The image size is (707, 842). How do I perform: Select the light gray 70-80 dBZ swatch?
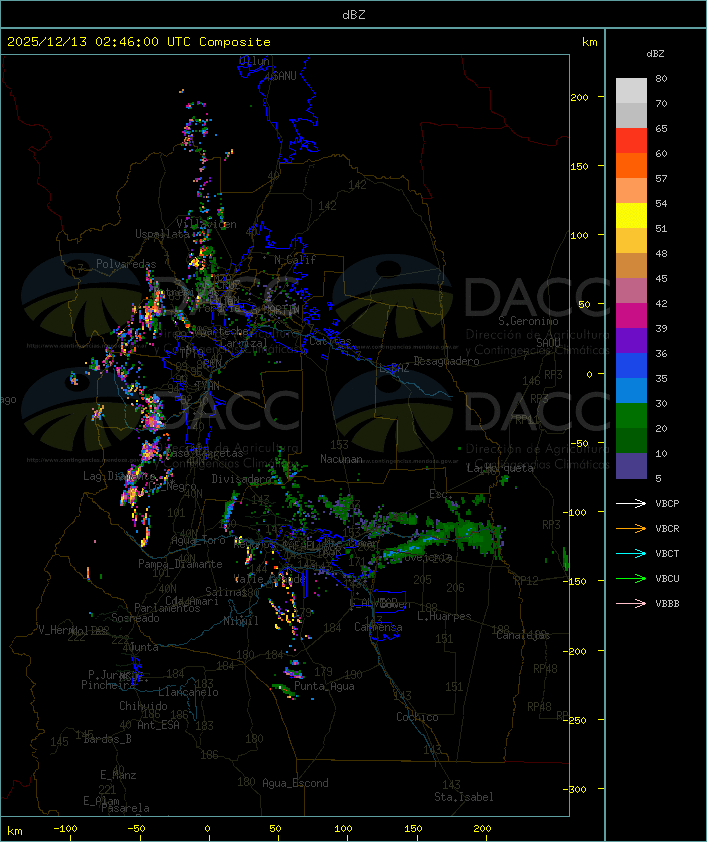tap(631, 91)
